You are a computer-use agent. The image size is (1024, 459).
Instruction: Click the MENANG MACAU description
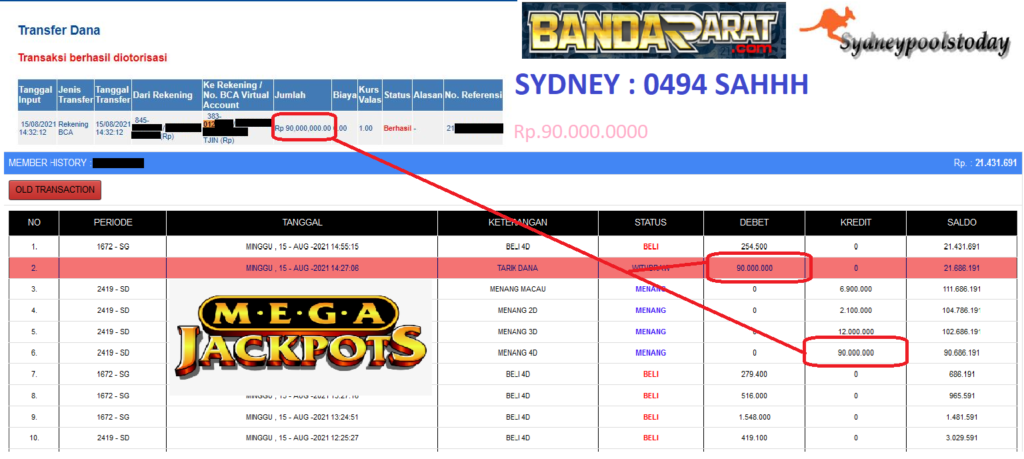(x=518, y=289)
